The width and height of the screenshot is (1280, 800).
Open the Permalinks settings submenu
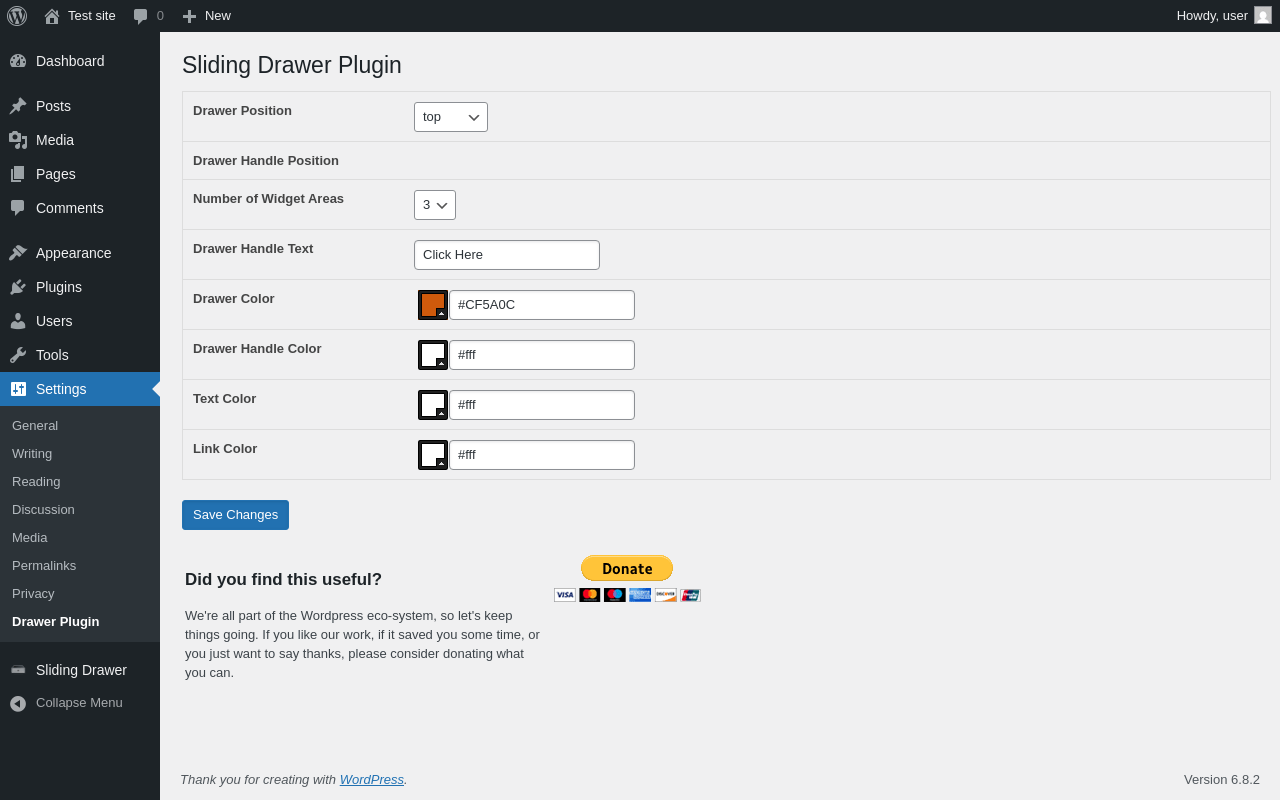click(44, 565)
